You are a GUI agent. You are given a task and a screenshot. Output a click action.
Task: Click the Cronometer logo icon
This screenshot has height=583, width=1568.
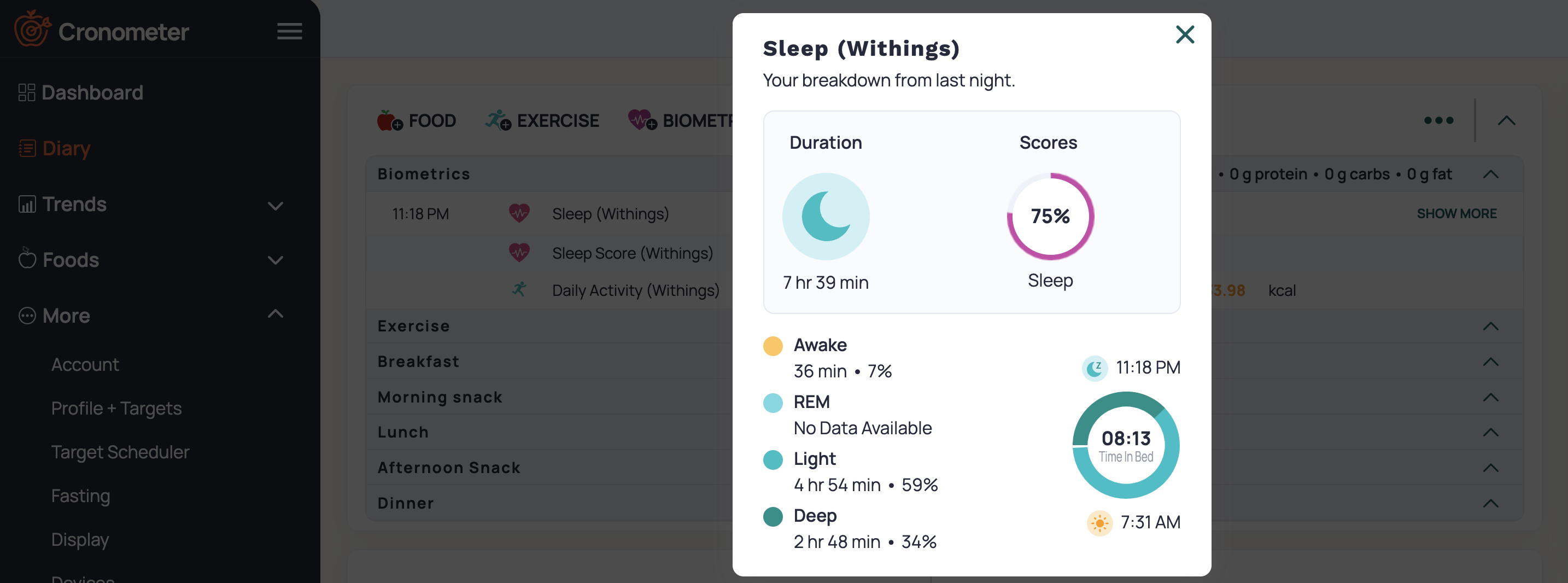coord(32,28)
